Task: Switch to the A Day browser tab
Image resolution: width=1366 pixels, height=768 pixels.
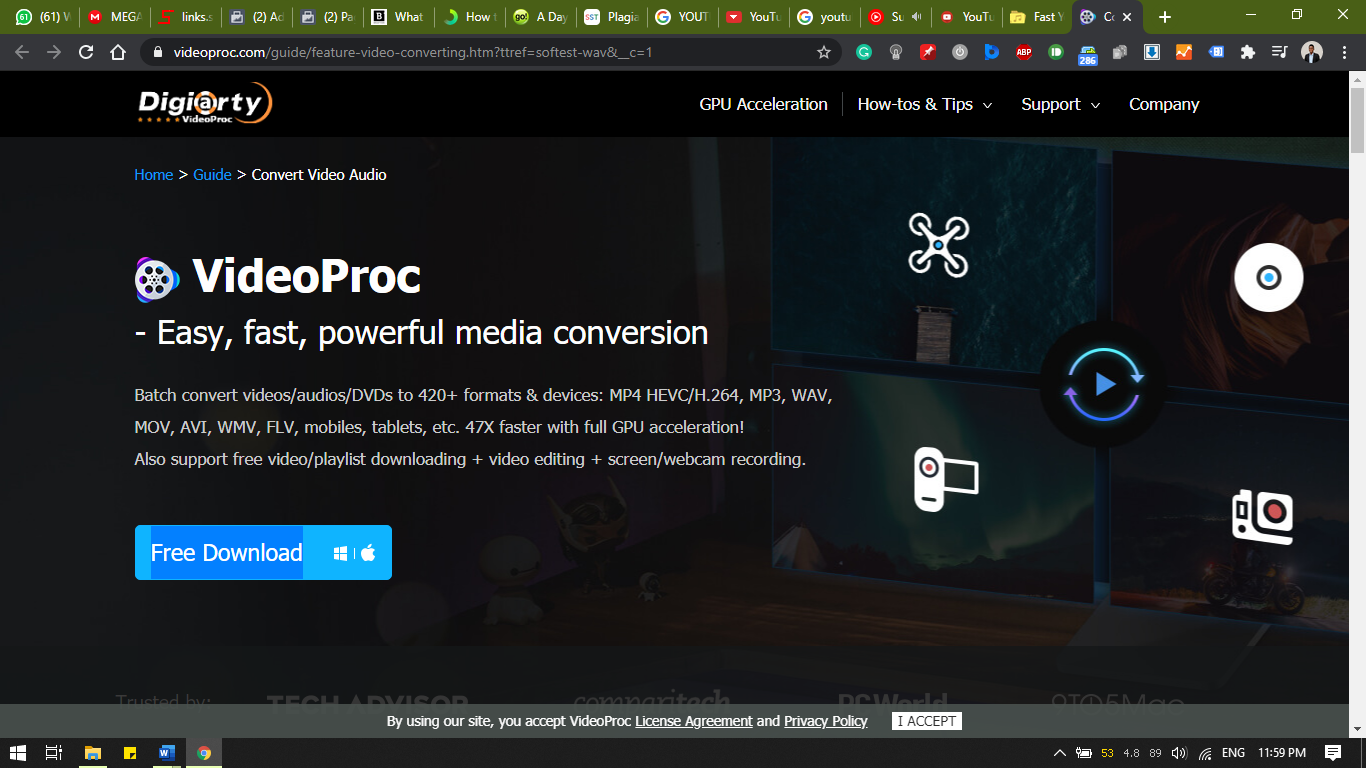Action: pyautogui.click(x=539, y=17)
